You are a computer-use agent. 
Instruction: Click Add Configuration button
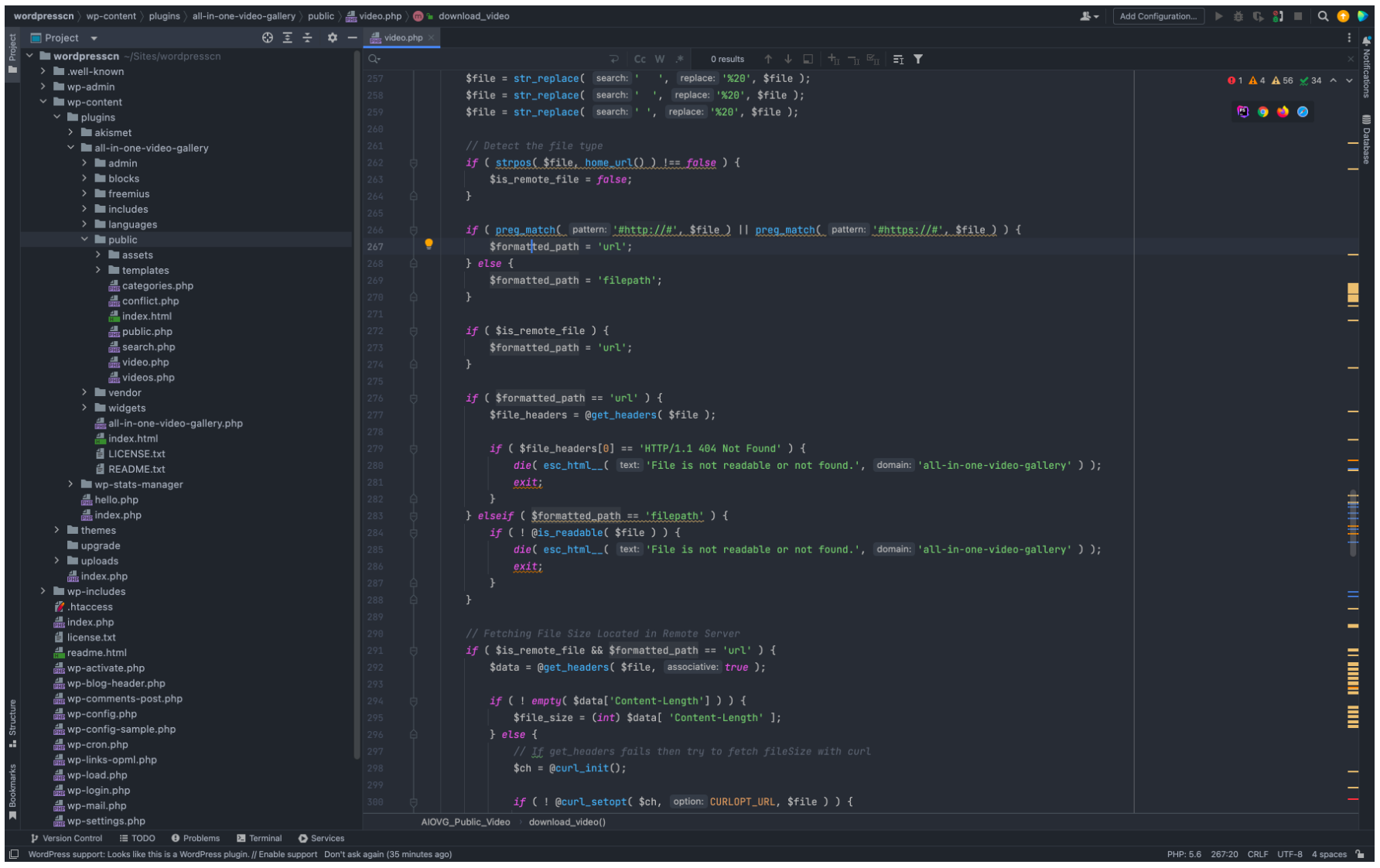pos(1157,16)
